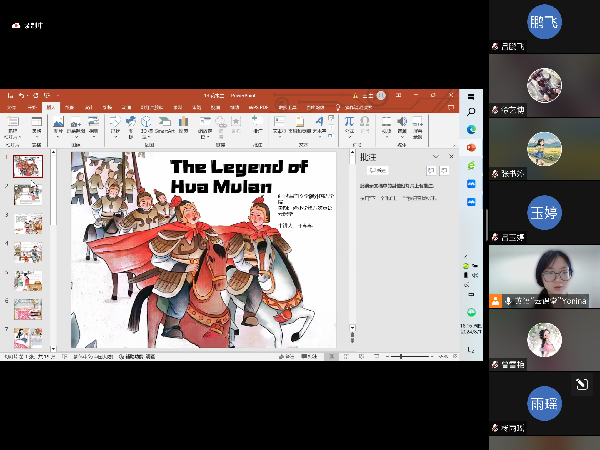Insert an equation (pi icon)
Screen dimensions: 600x450
click(349, 126)
